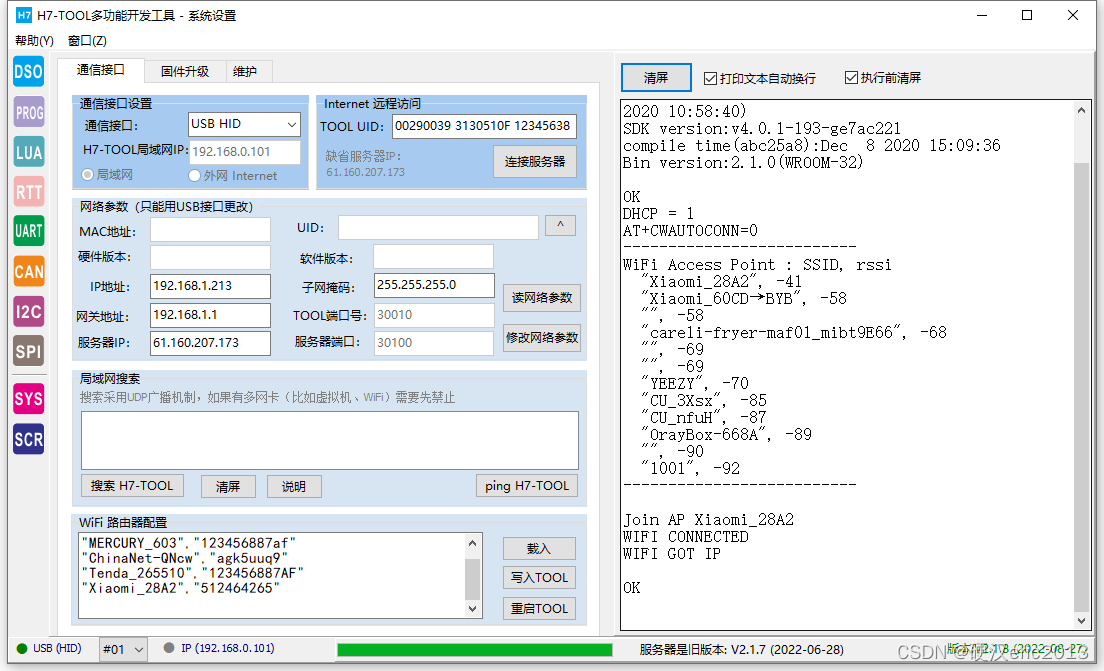Collapse UID section with caret button
Screen dimensions: 1104x671
point(560,225)
